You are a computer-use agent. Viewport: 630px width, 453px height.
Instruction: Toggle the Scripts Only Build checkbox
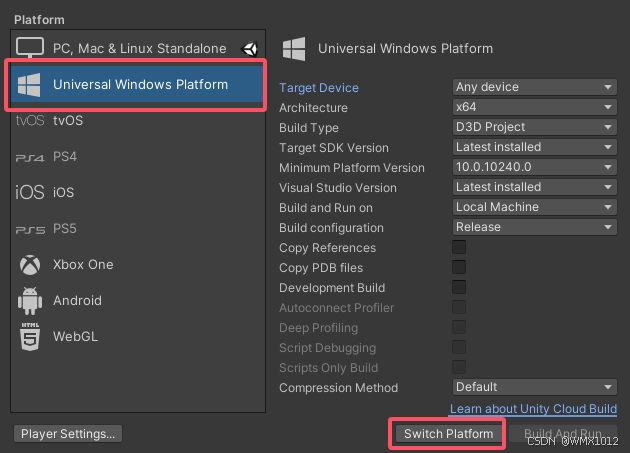coord(459,367)
